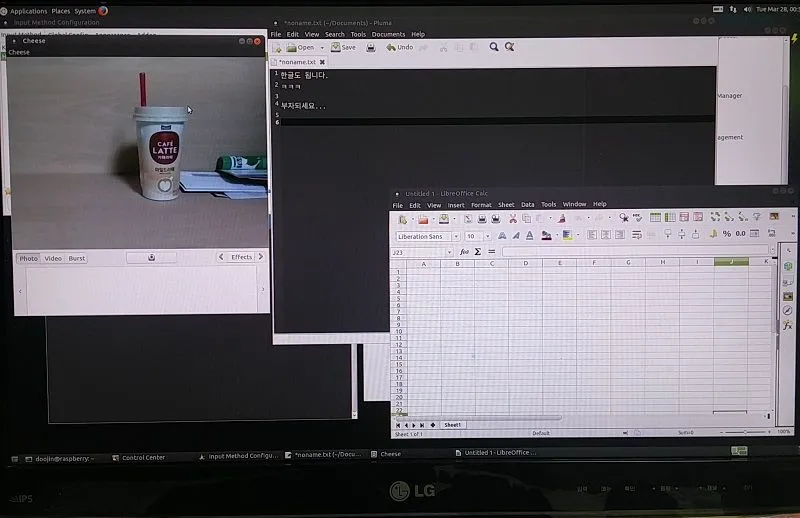Select column header D in Calc
The image size is (800, 518).
[x=526, y=263]
